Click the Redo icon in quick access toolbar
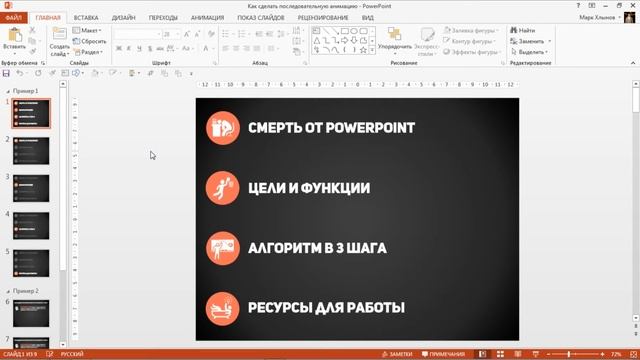This screenshot has width=640, height=360. tap(38, 73)
